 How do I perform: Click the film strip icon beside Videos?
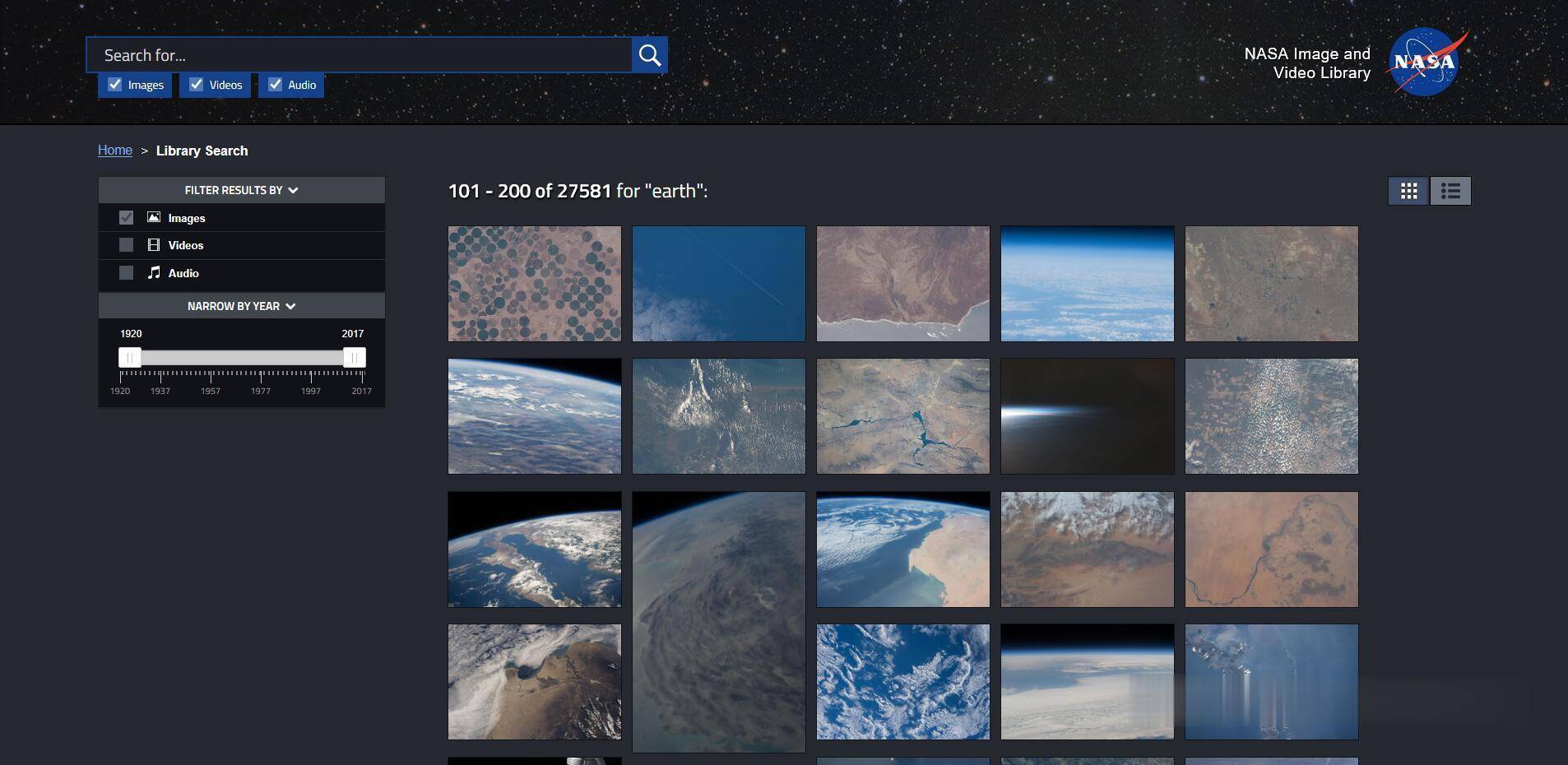pos(154,245)
